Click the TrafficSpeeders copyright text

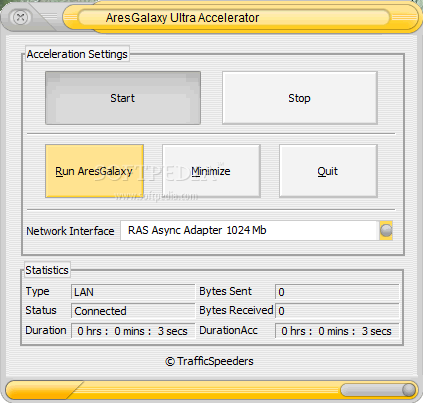coord(209,361)
